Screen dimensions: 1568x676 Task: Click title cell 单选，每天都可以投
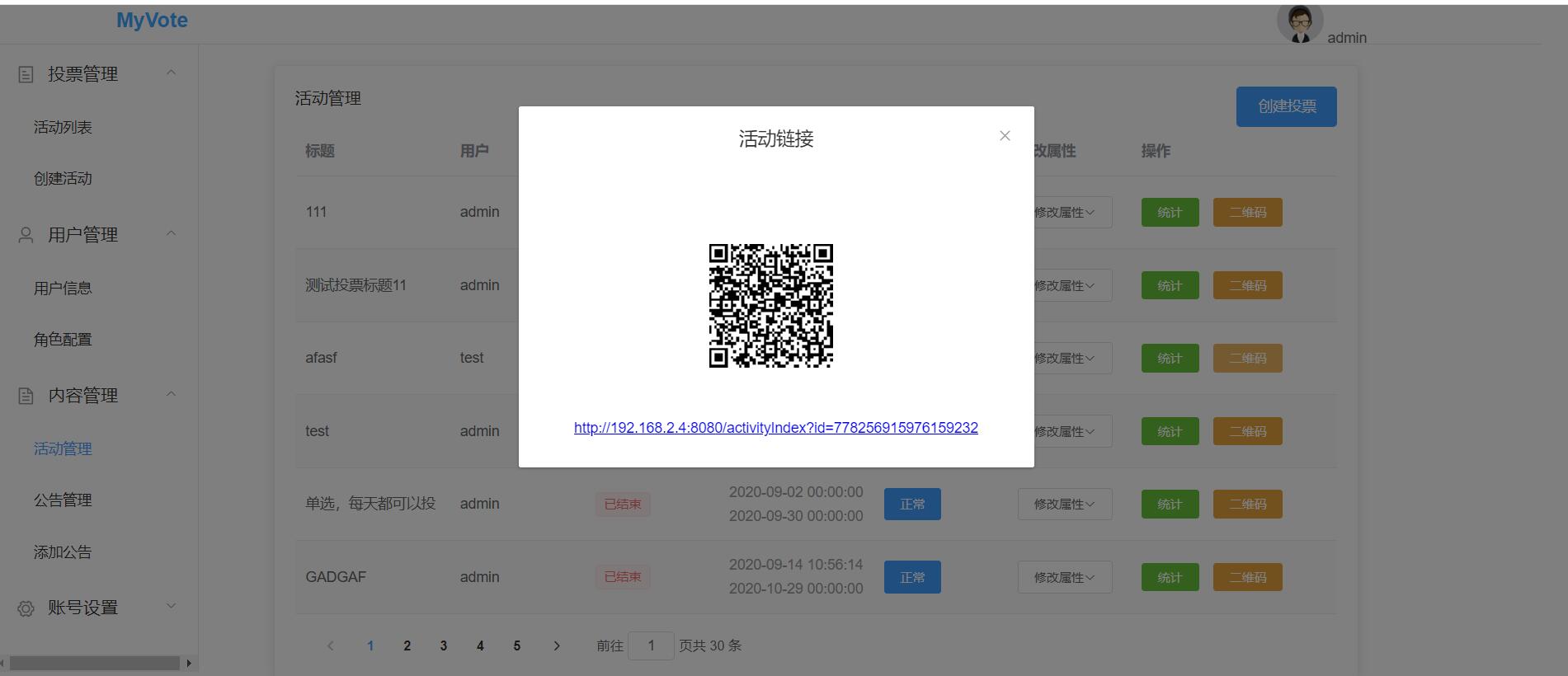click(370, 504)
